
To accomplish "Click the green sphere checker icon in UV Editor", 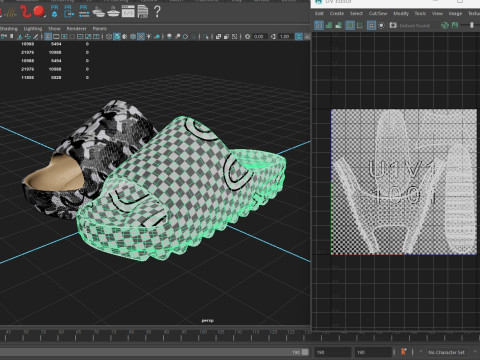I will [445, 25].
